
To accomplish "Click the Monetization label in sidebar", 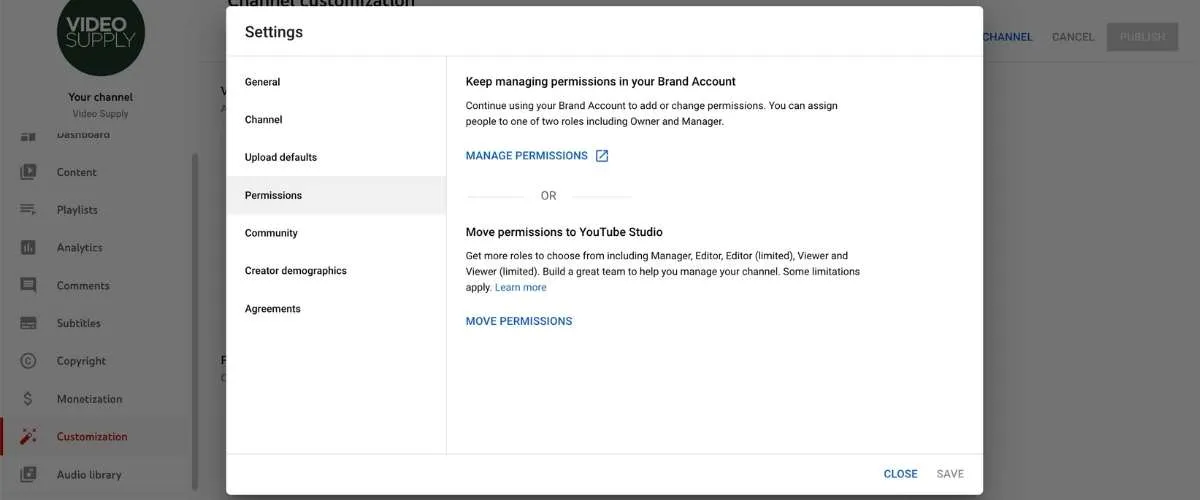I will pyautogui.click(x=89, y=399).
